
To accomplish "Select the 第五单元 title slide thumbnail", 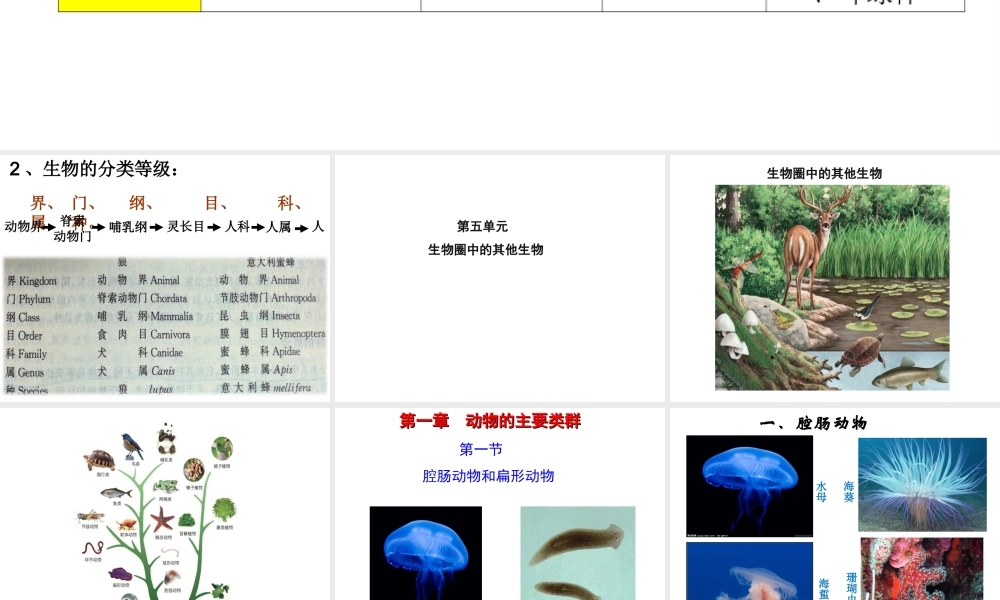I will [499, 278].
